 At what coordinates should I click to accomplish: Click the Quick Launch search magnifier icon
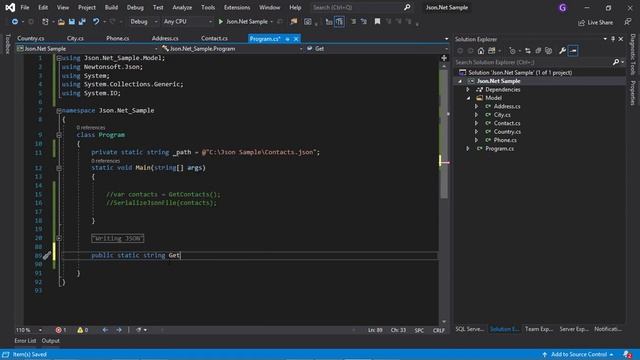(x=407, y=7)
